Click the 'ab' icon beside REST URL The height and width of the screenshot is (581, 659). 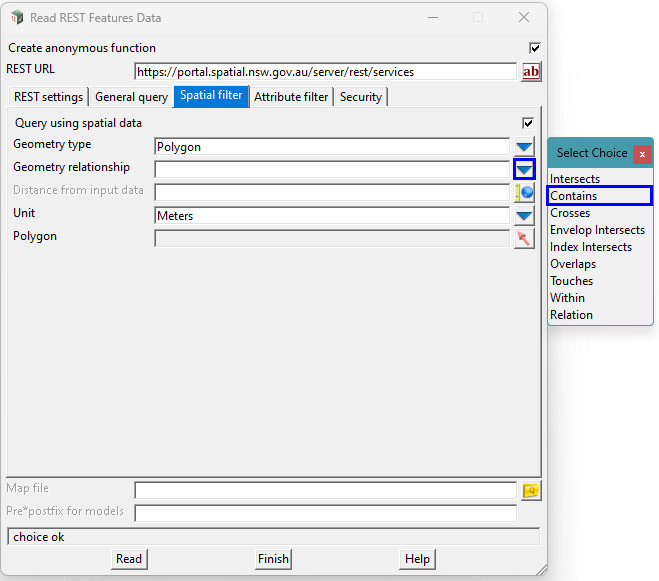point(530,72)
